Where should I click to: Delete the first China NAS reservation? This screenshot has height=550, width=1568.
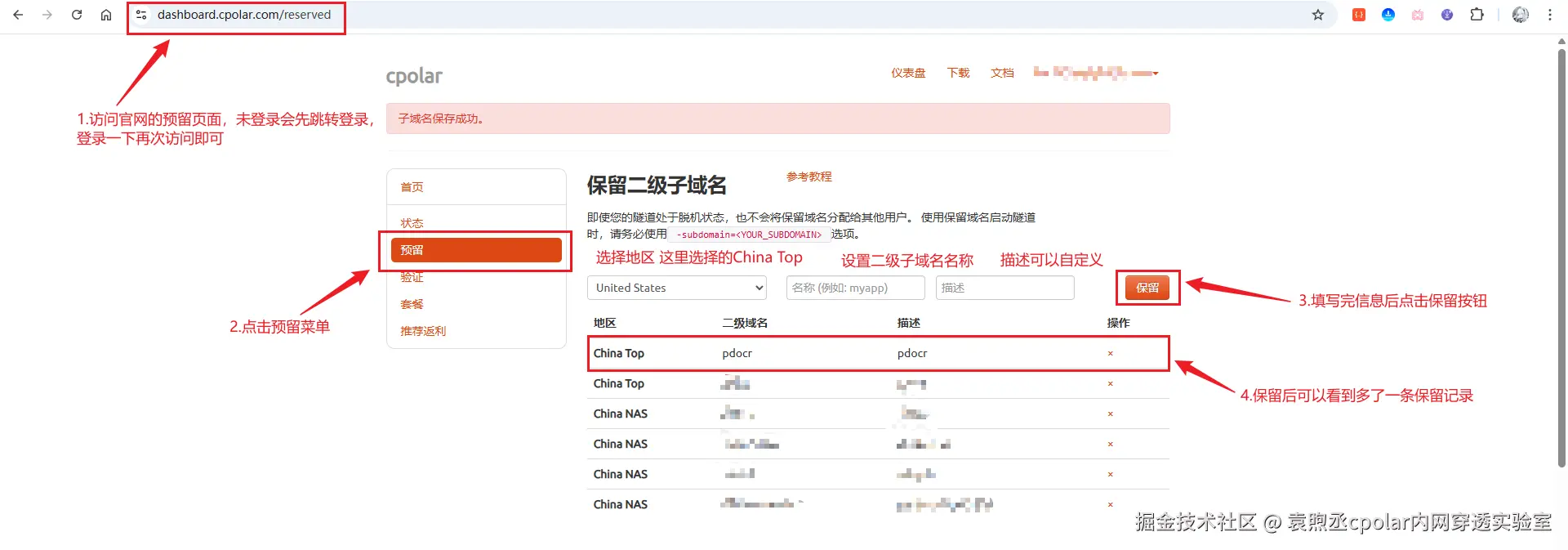pyautogui.click(x=1110, y=414)
